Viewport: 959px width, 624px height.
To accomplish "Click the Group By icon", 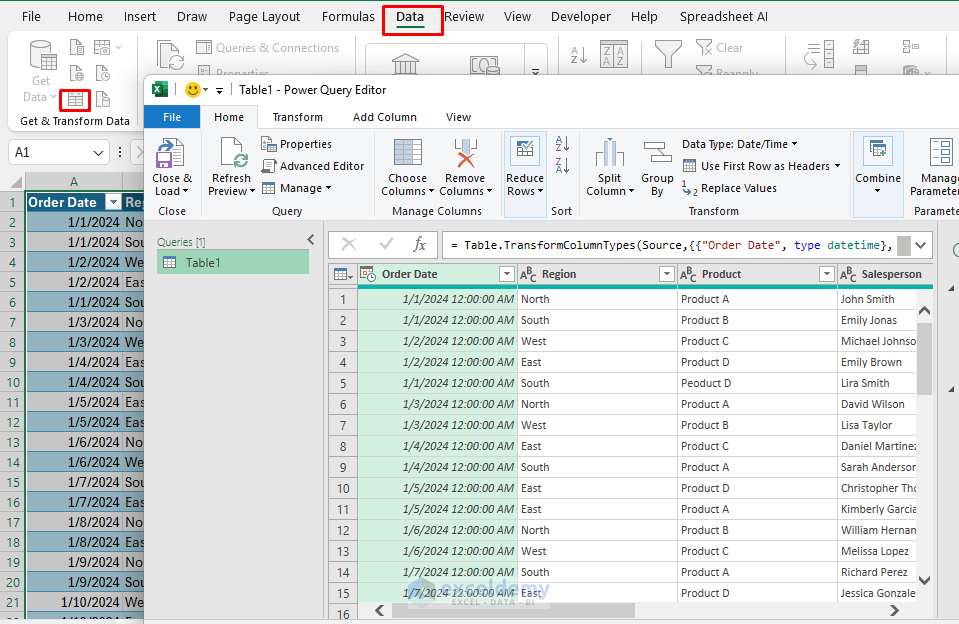I will (657, 153).
